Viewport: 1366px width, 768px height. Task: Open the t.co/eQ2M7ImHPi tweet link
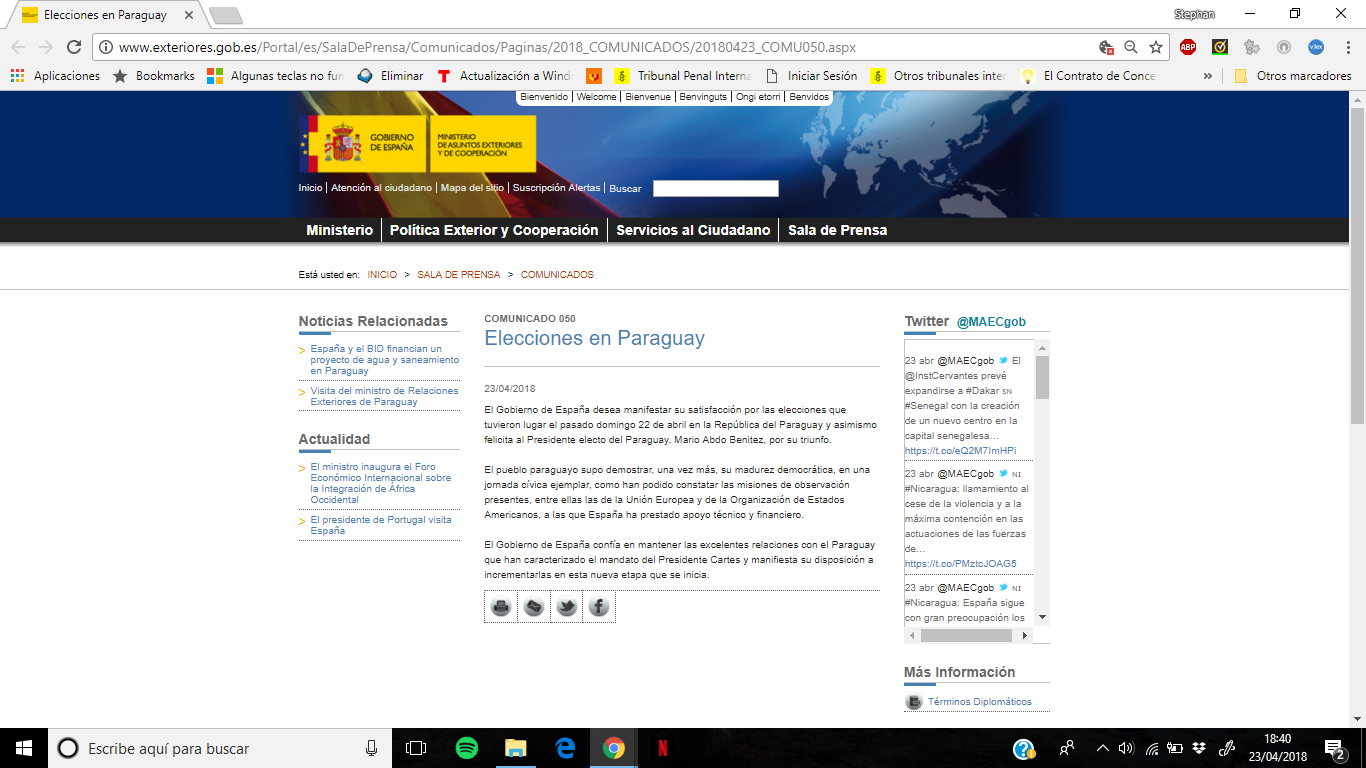(x=960, y=451)
